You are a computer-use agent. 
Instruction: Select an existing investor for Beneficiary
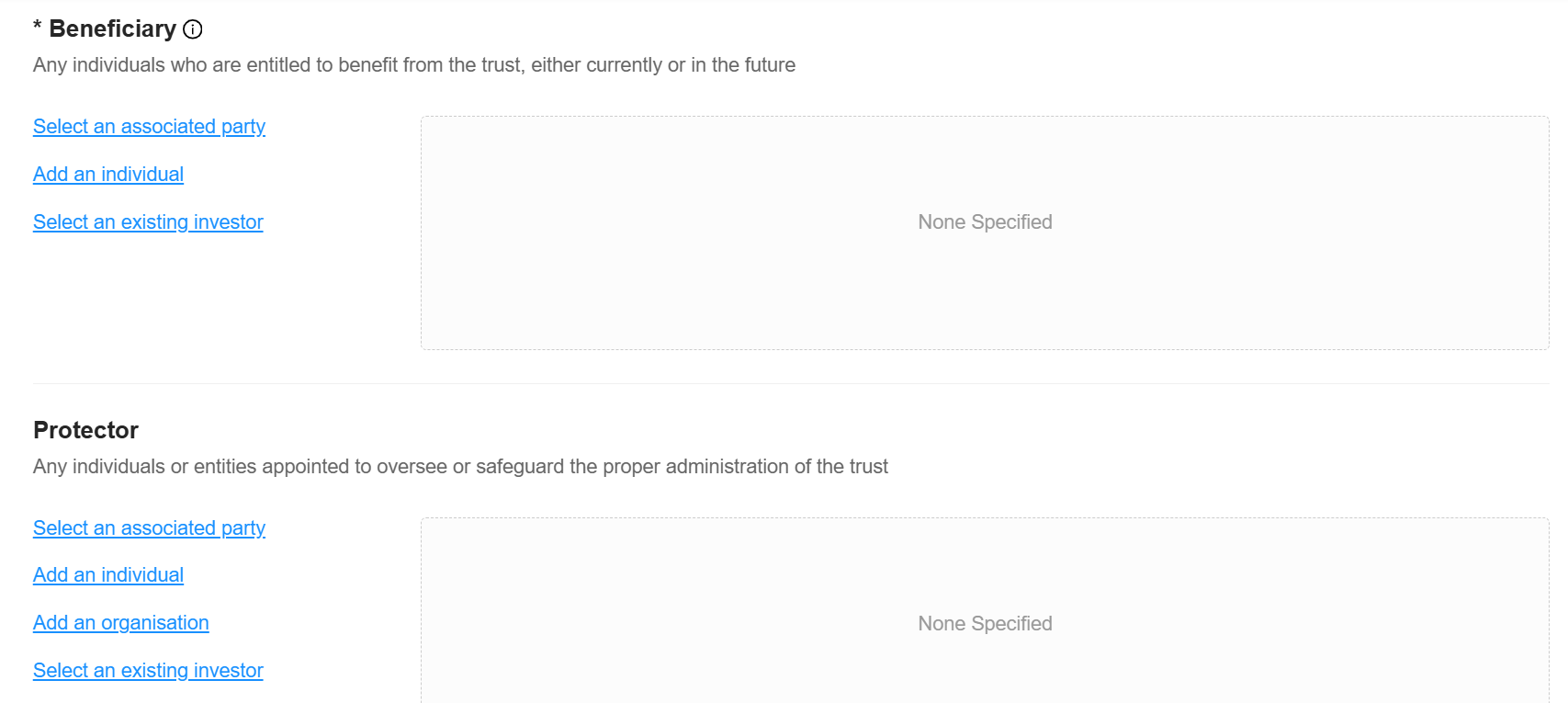pyautogui.click(x=148, y=222)
